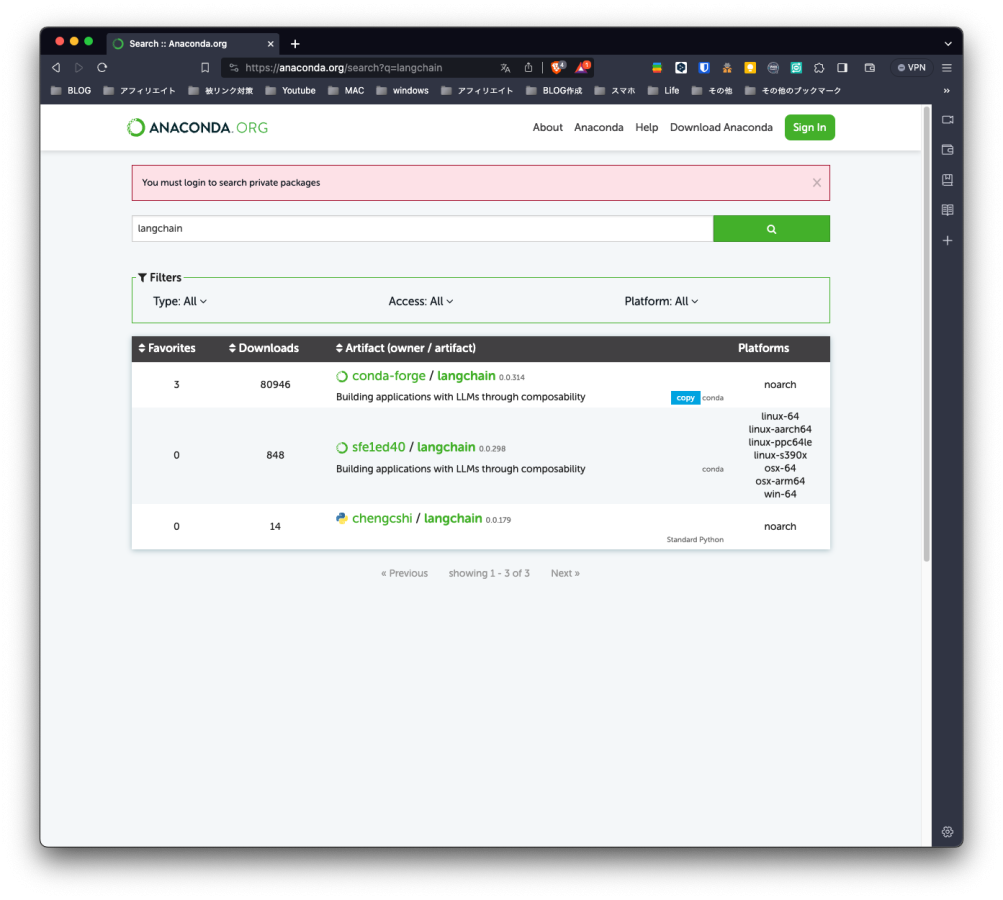Image resolution: width=1003 pixels, height=900 pixels.
Task: Open the conda-forge owner link
Action: click(x=388, y=376)
